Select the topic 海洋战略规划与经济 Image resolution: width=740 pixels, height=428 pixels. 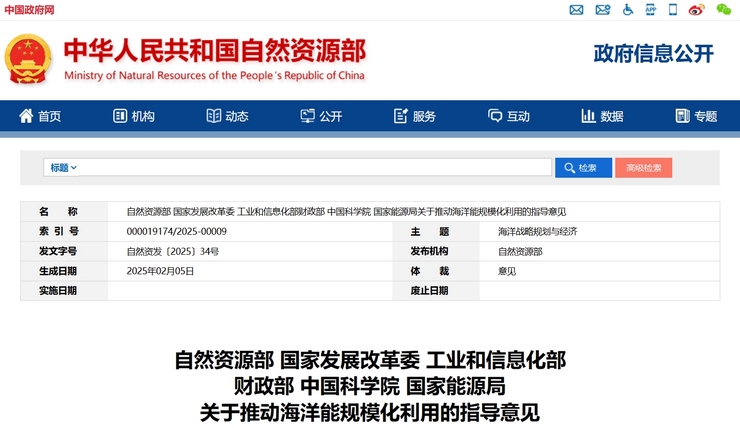point(538,232)
